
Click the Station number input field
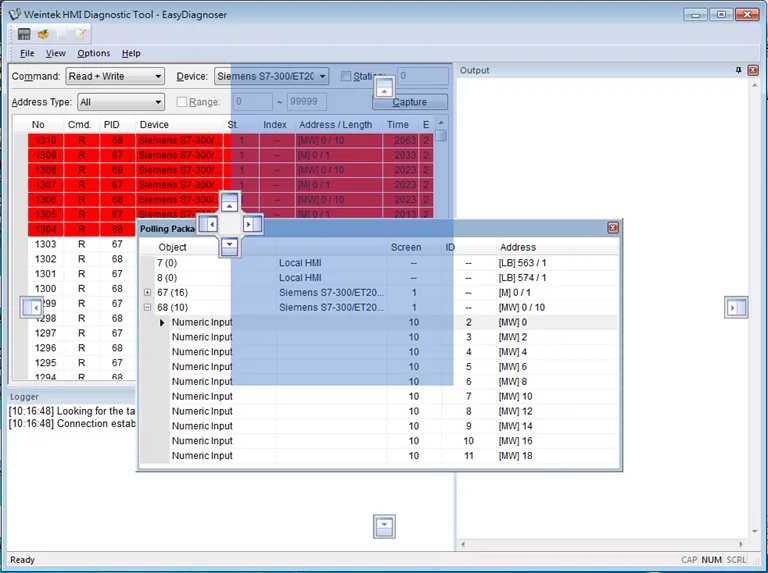(x=423, y=76)
